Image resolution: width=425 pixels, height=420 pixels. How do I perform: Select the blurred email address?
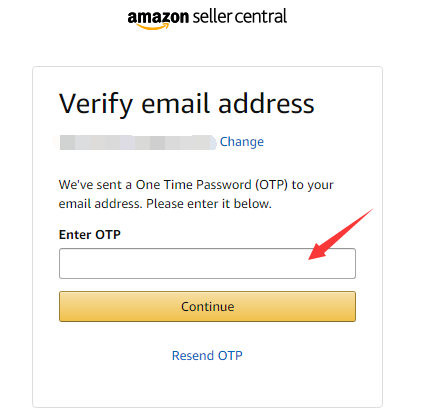(x=137, y=142)
